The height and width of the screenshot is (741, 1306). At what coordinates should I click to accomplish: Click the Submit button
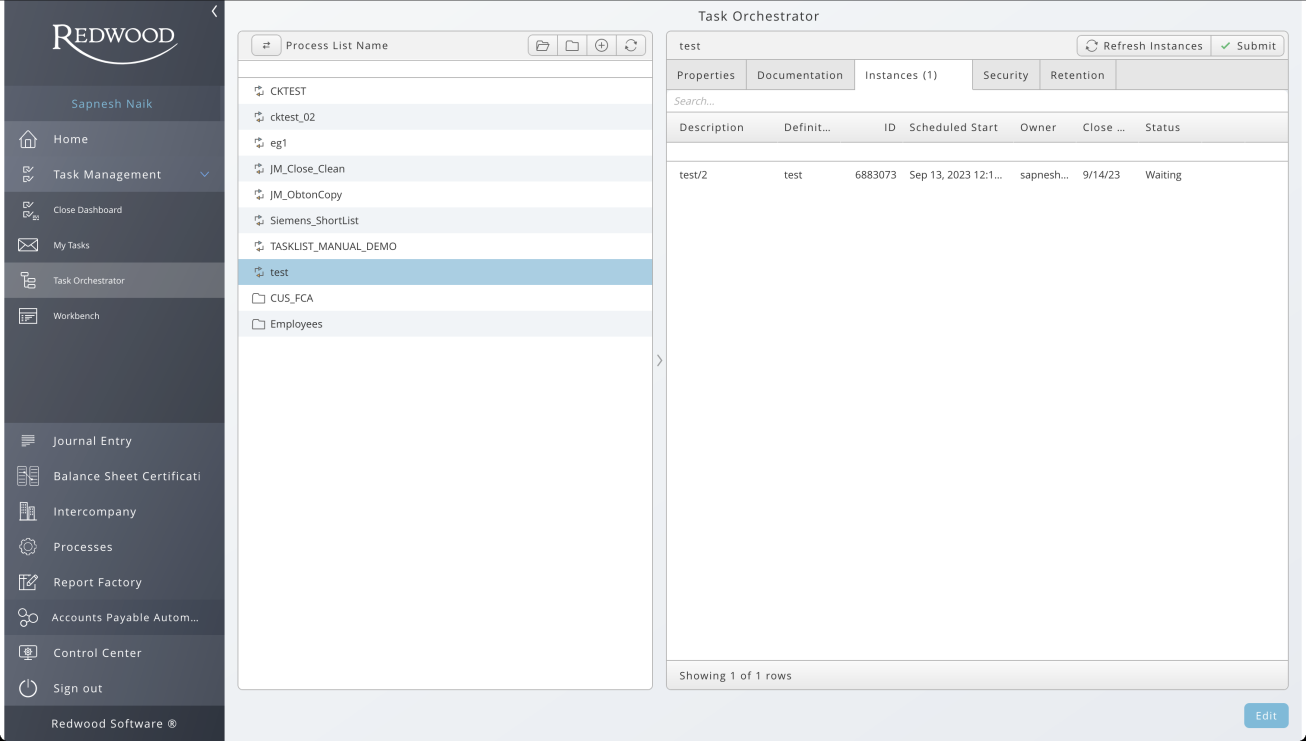[1247, 46]
